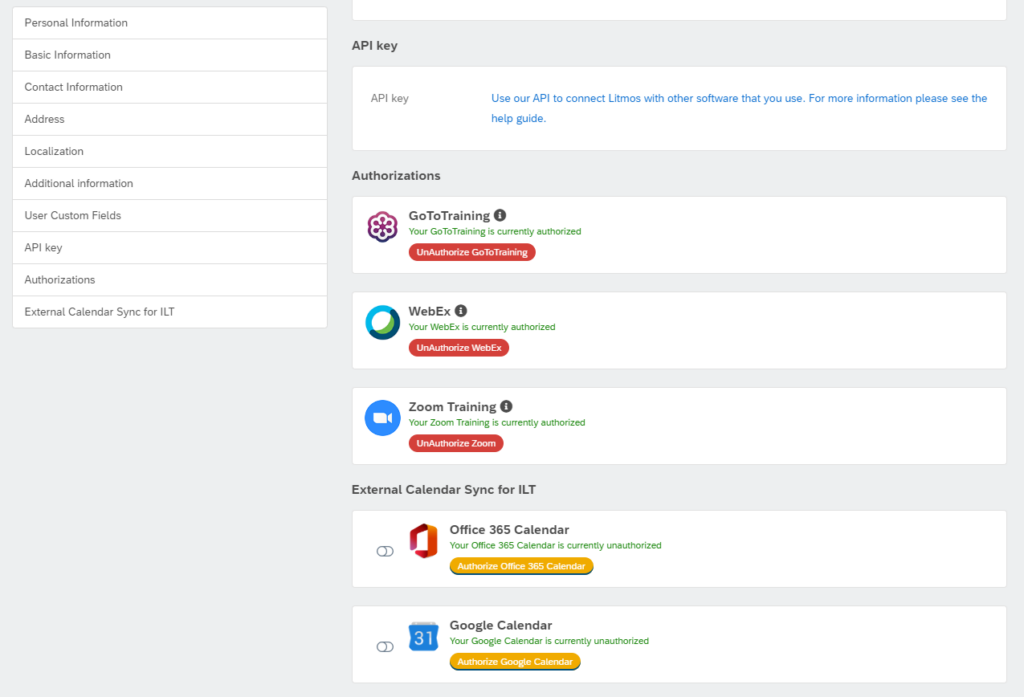The image size is (1024, 697).
Task: Open info icon next to Zoom Training
Action: tap(506, 406)
